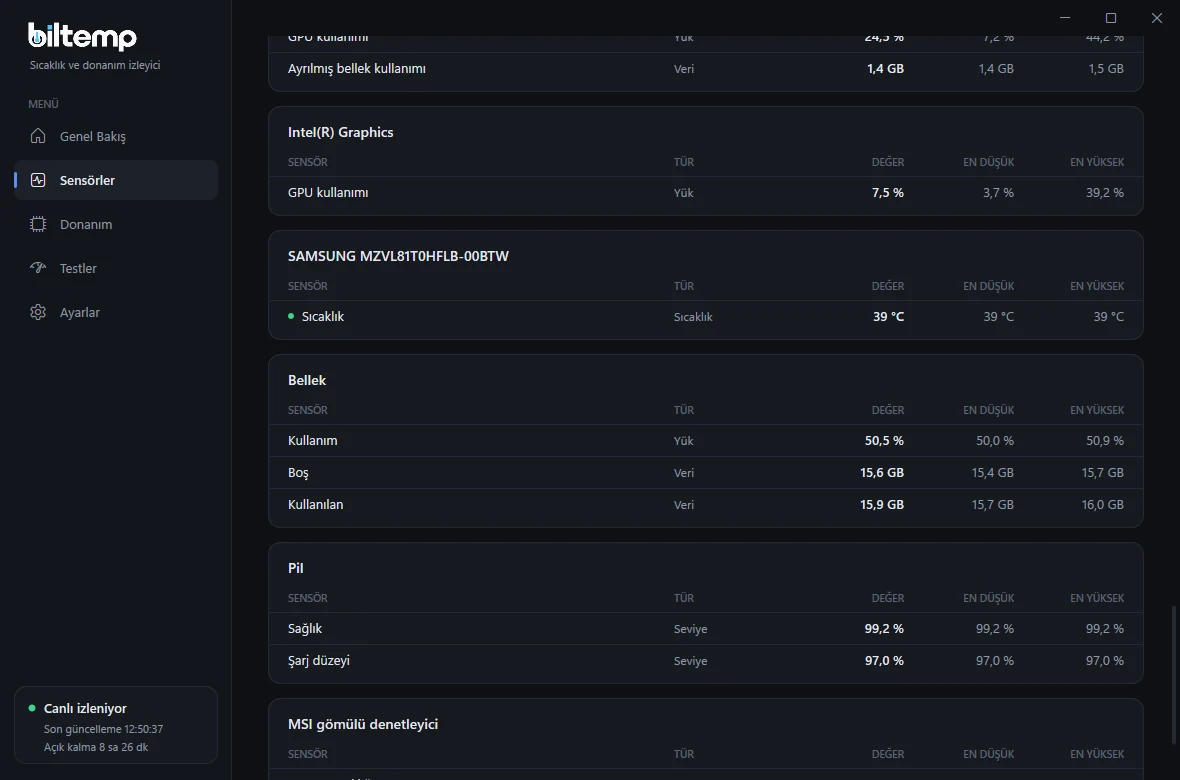The height and width of the screenshot is (780, 1180).
Task: Click the green status dot beside the Sıcaklık sensor
Action: click(x=291, y=316)
